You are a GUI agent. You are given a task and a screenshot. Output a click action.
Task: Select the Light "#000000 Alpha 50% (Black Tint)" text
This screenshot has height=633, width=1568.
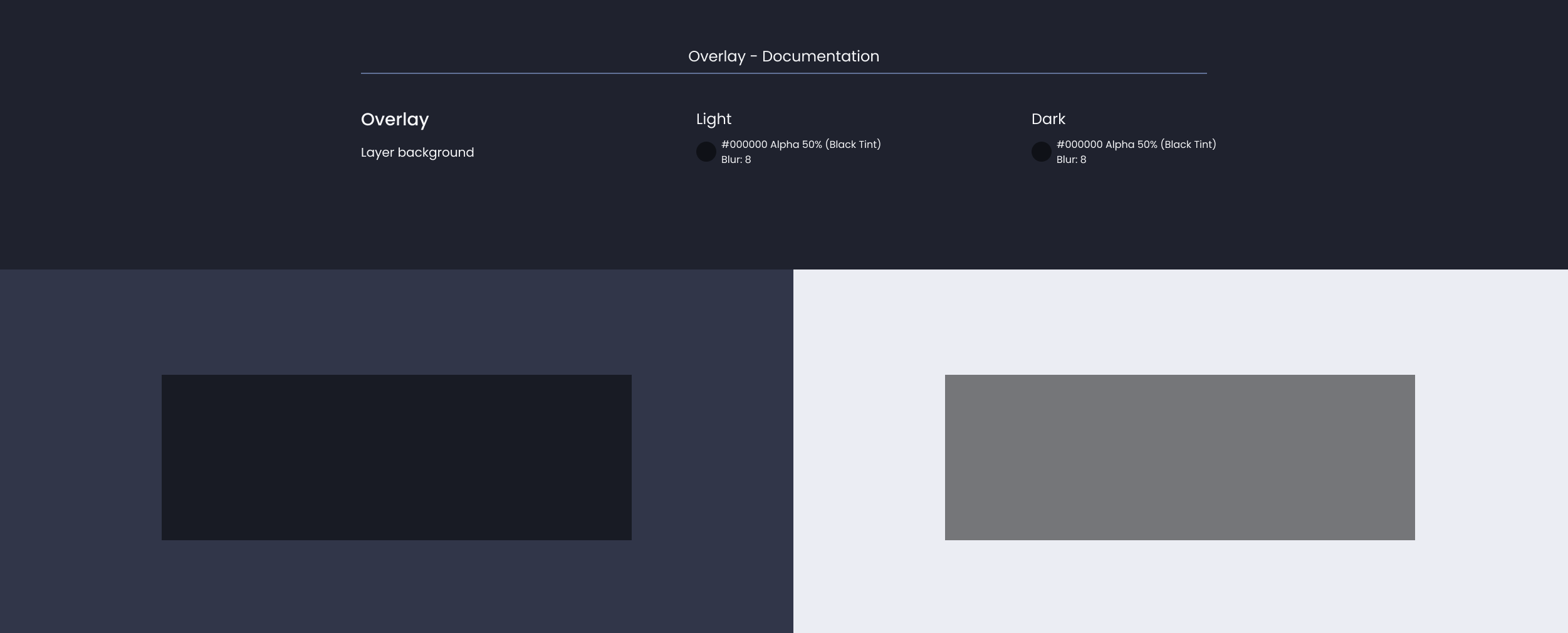(x=801, y=144)
